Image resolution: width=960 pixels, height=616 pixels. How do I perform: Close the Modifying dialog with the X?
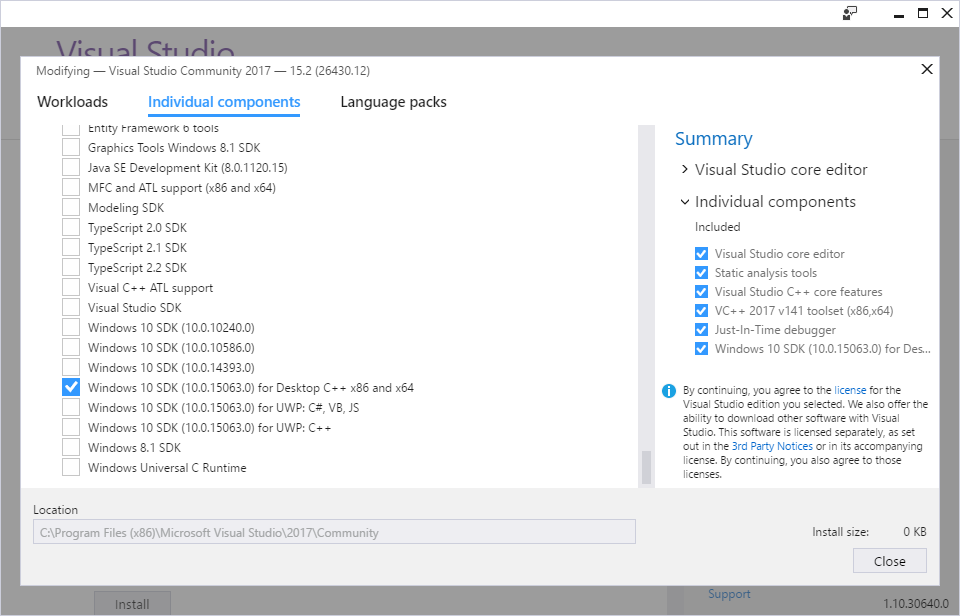[x=927, y=69]
